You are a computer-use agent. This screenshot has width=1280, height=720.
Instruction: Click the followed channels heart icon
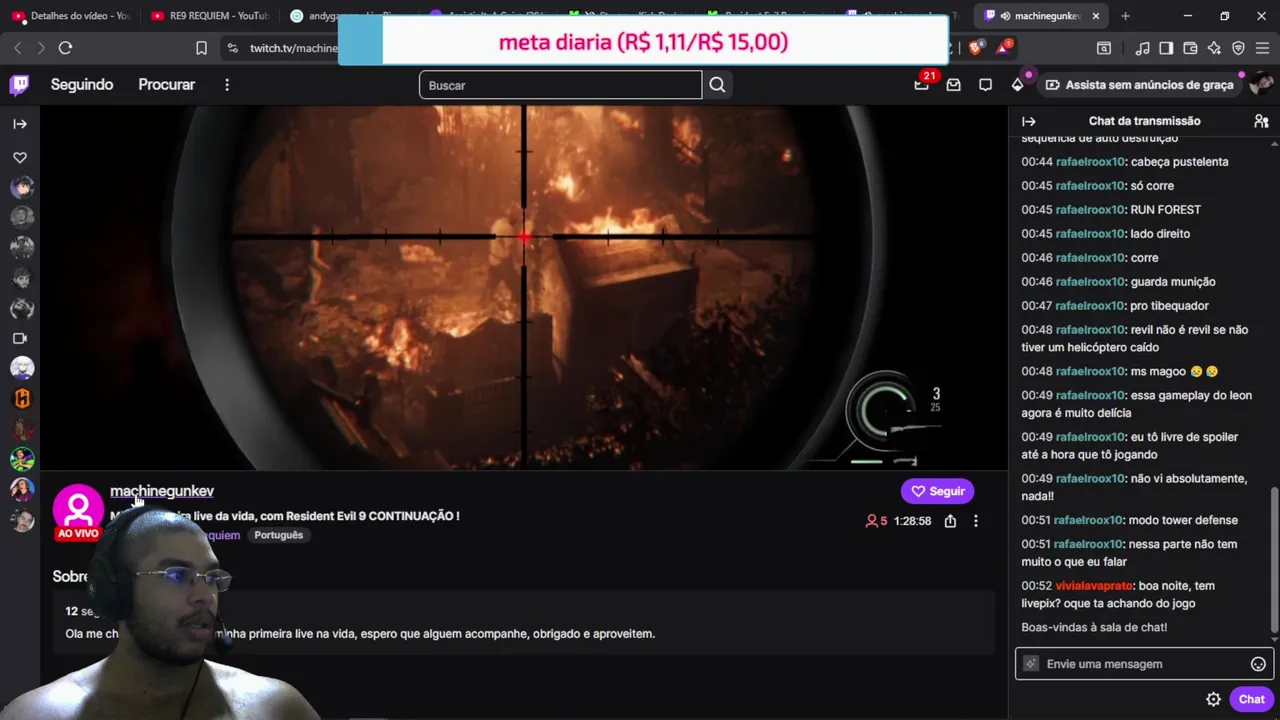tap(20, 158)
